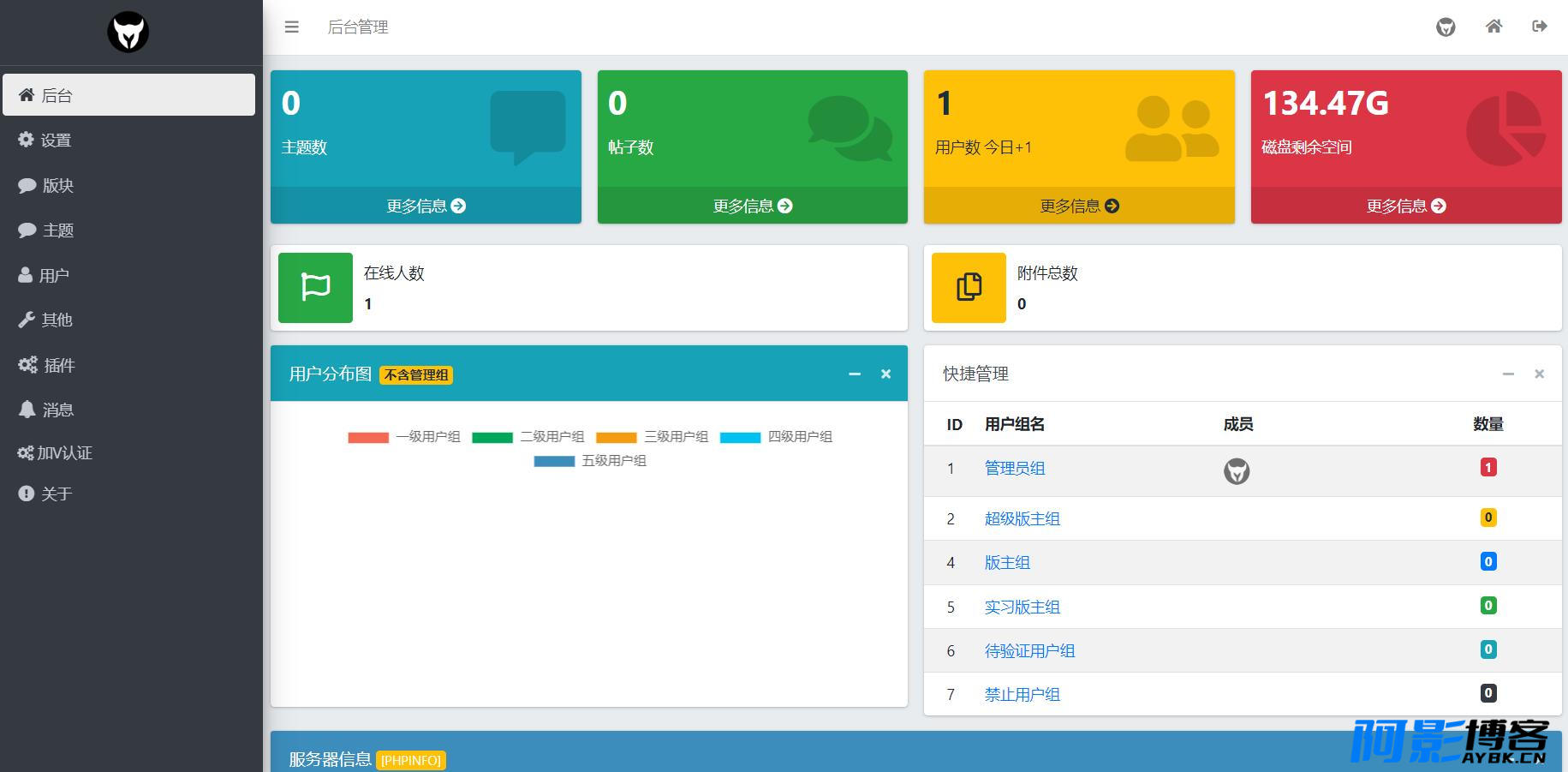Close the 用户分布图 panel
The image size is (1568, 772).
(x=886, y=374)
